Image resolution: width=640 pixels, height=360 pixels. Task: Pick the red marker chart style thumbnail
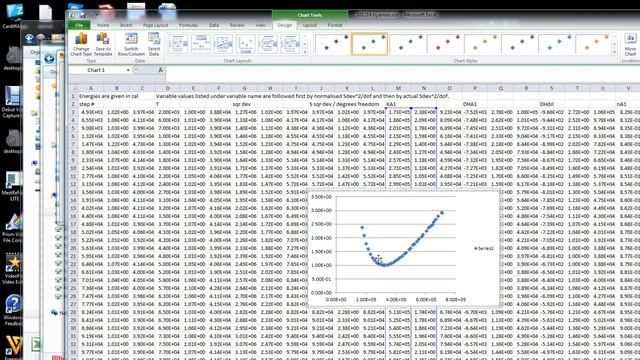point(445,44)
